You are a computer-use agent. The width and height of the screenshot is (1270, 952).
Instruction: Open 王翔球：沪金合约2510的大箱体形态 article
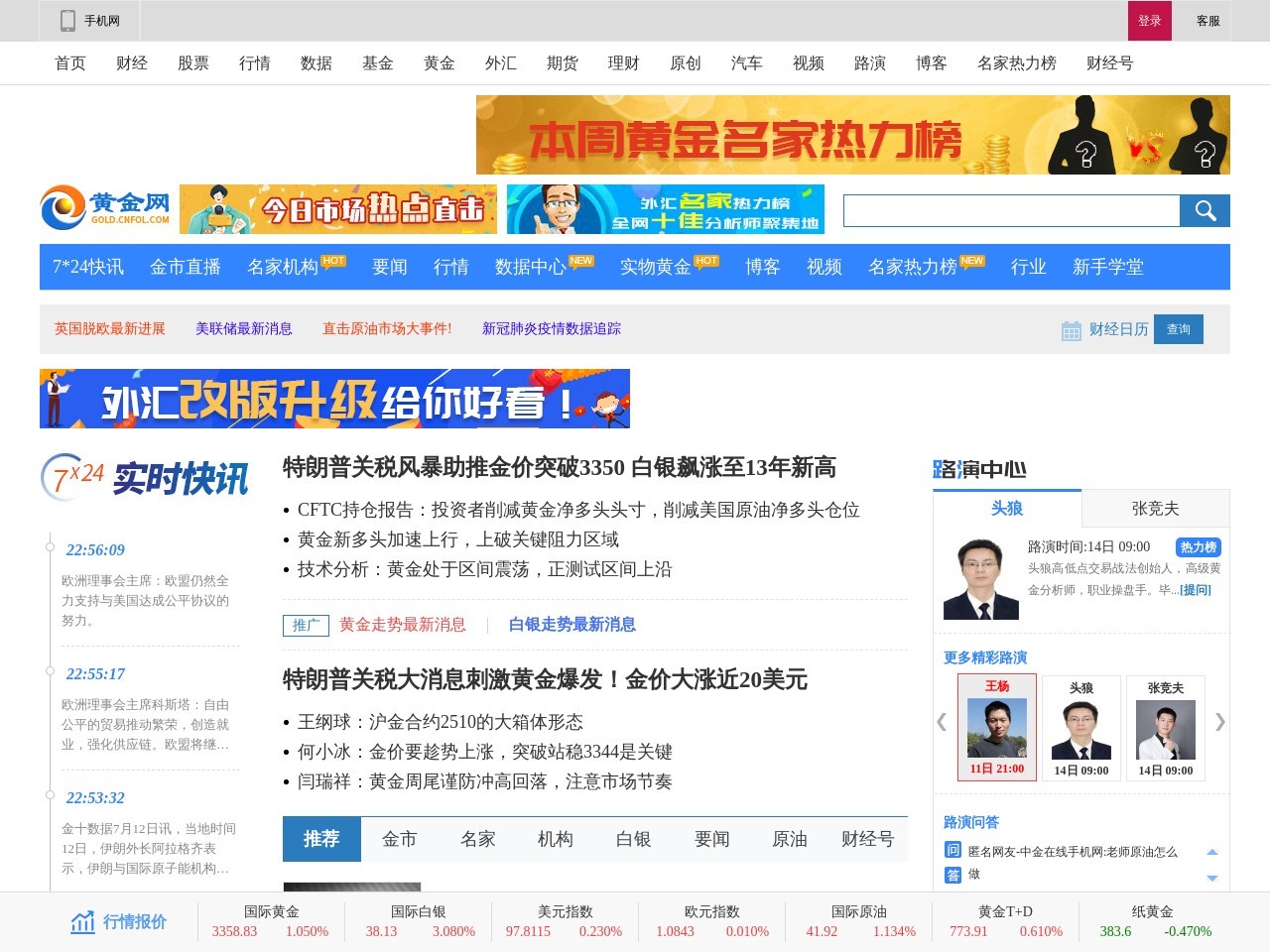click(441, 722)
